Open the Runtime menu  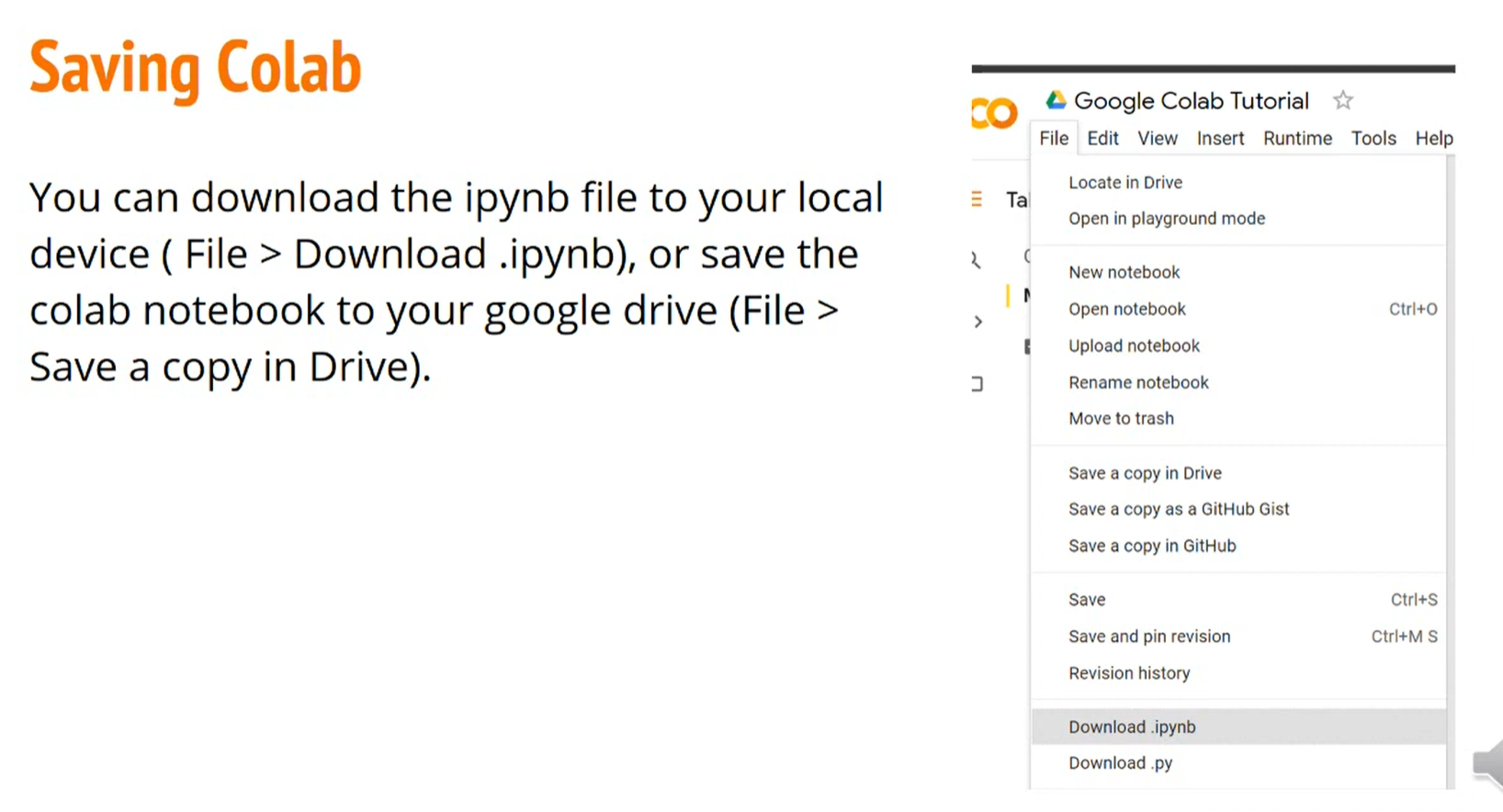(1296, 139)
